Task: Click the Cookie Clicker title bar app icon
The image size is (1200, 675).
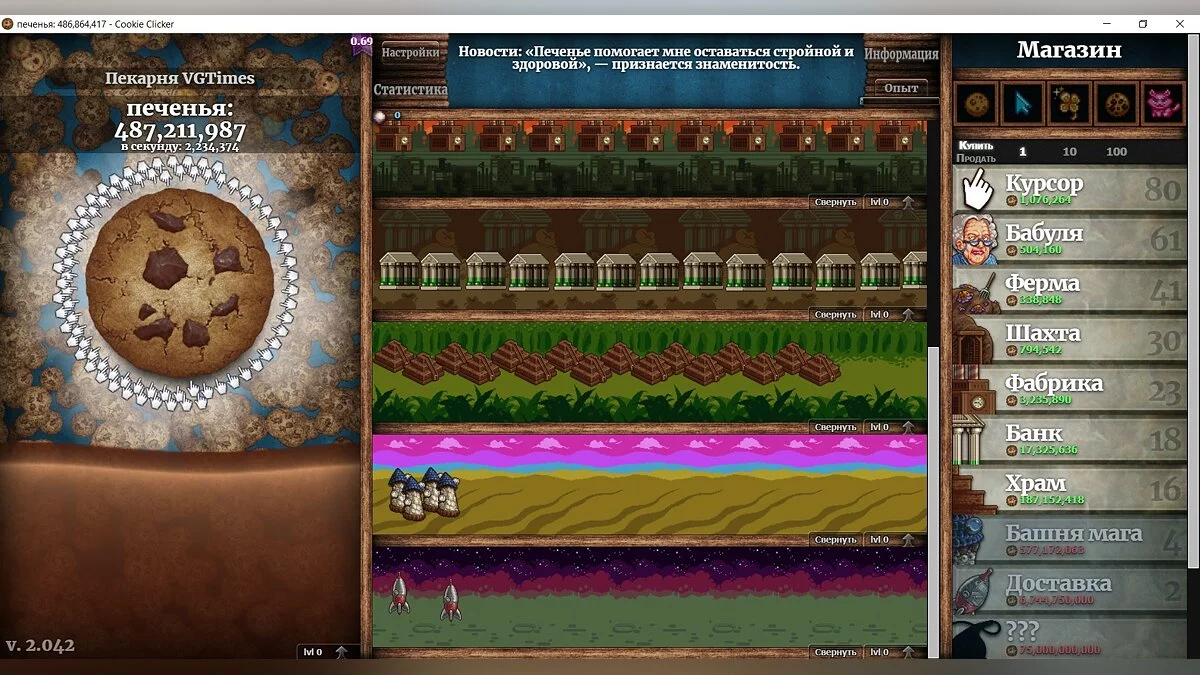Action: tap(8, 24)
